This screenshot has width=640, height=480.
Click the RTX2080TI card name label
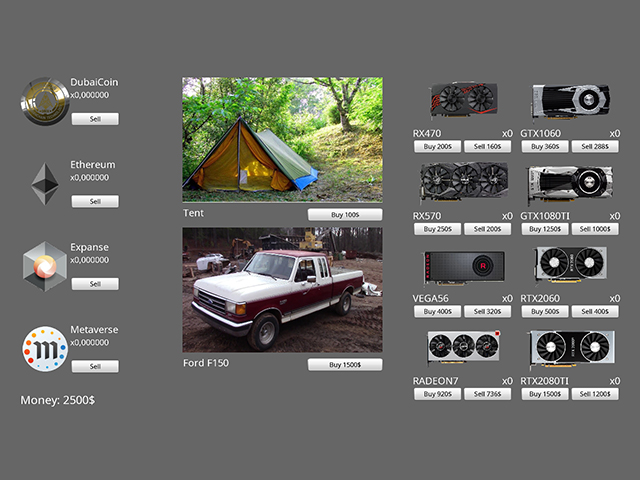[544, 381]
